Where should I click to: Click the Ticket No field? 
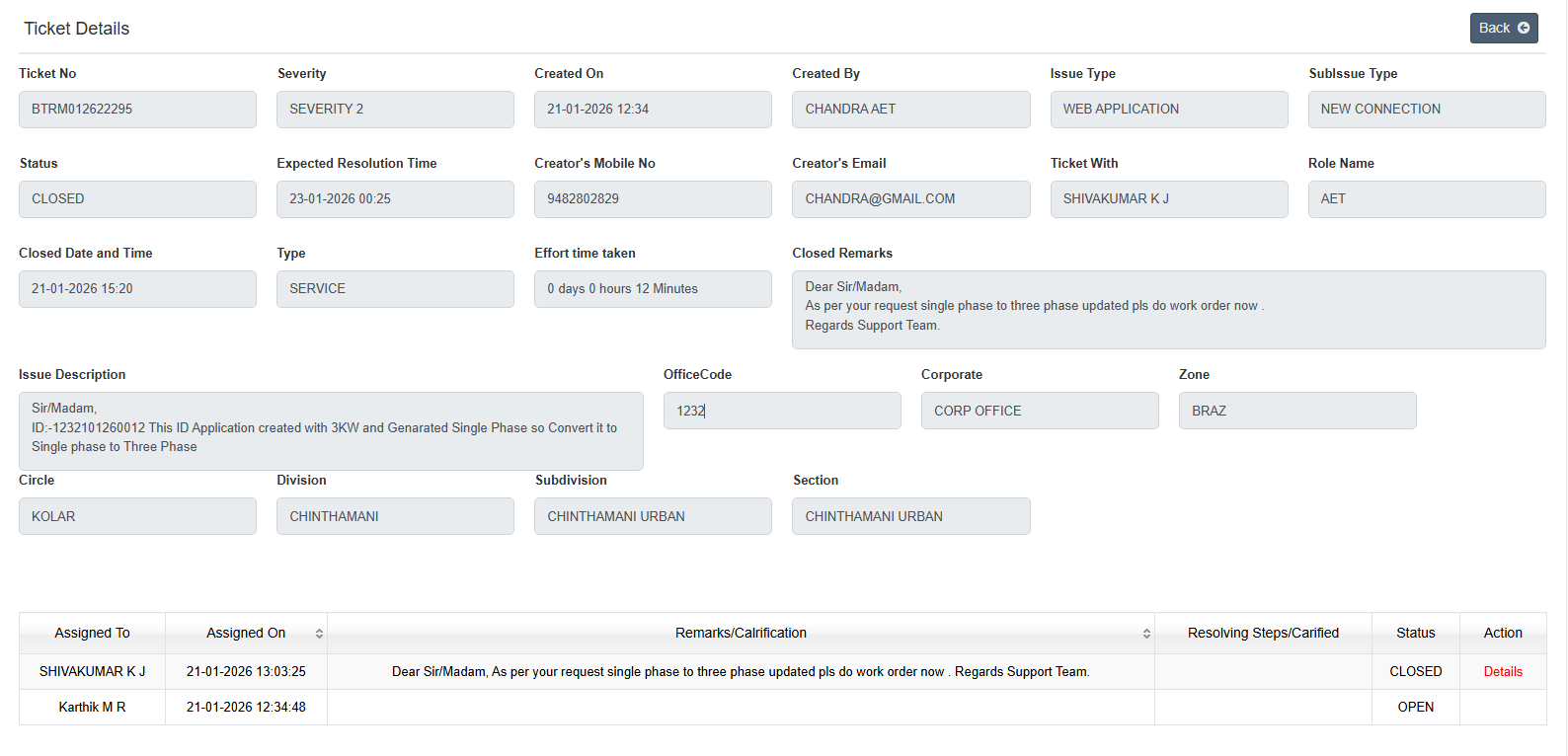pyautogui.click(x=137, y=110)
